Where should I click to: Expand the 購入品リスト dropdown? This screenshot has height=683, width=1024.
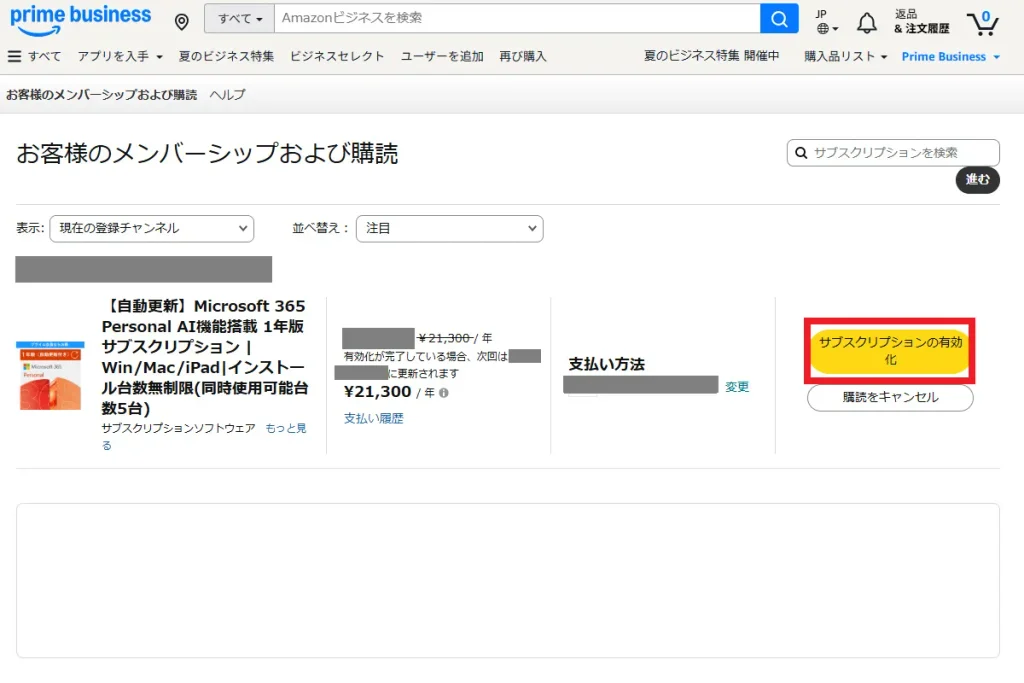pyautogui.click(x=845, y=56)
